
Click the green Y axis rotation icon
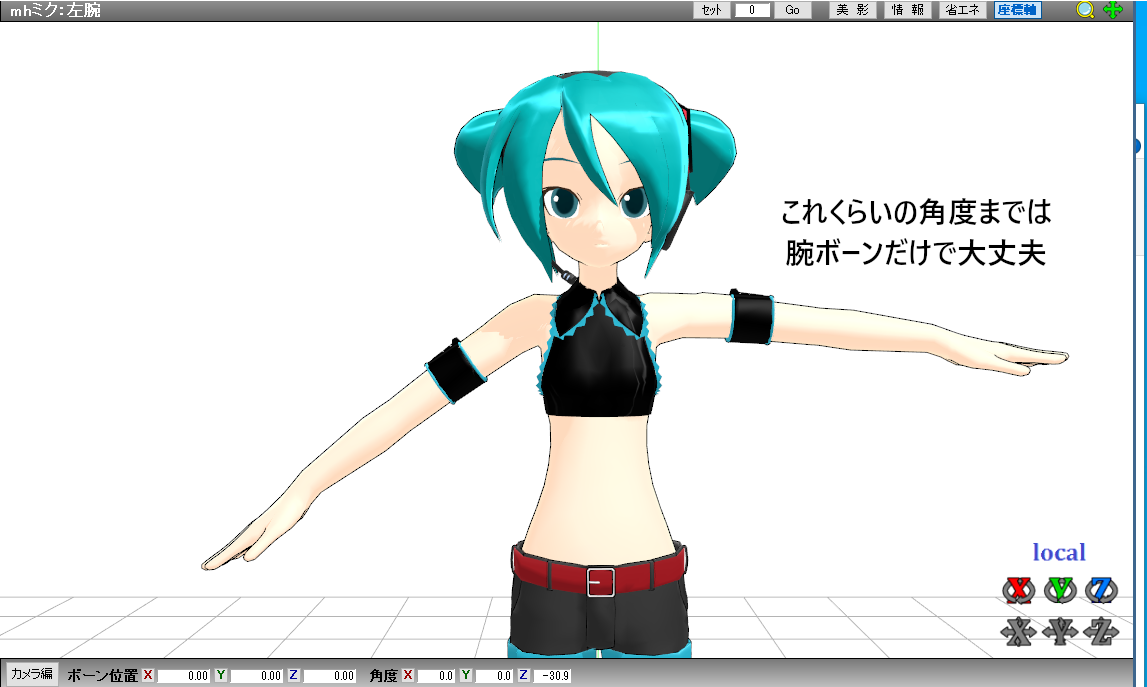pos(1060,590)
